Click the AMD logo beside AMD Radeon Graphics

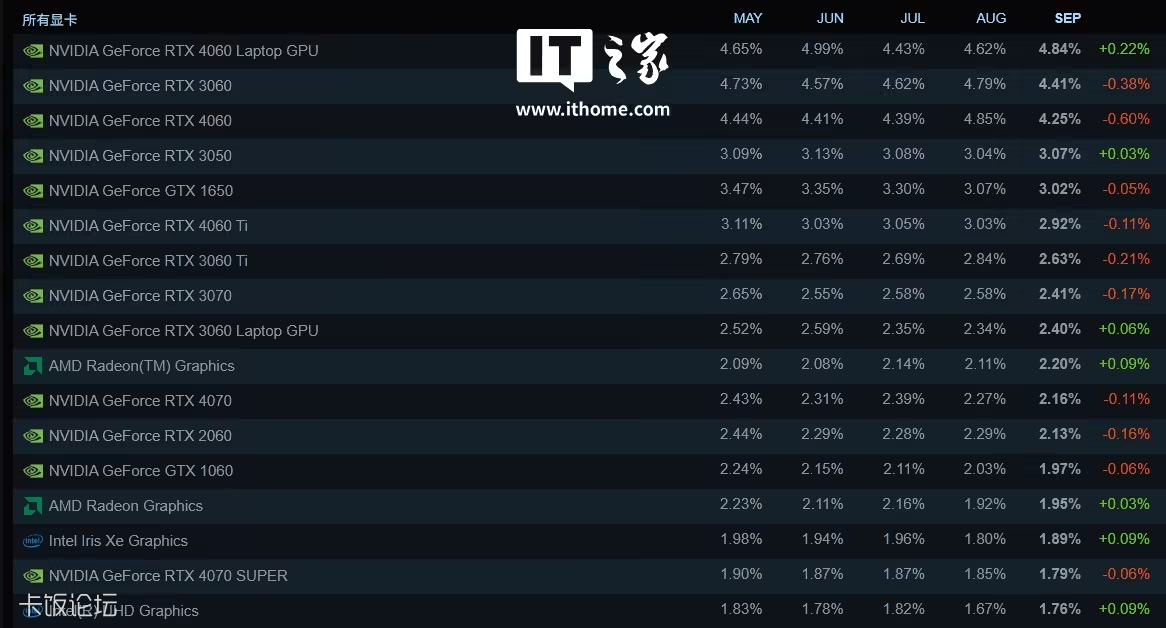coord(33,506)
